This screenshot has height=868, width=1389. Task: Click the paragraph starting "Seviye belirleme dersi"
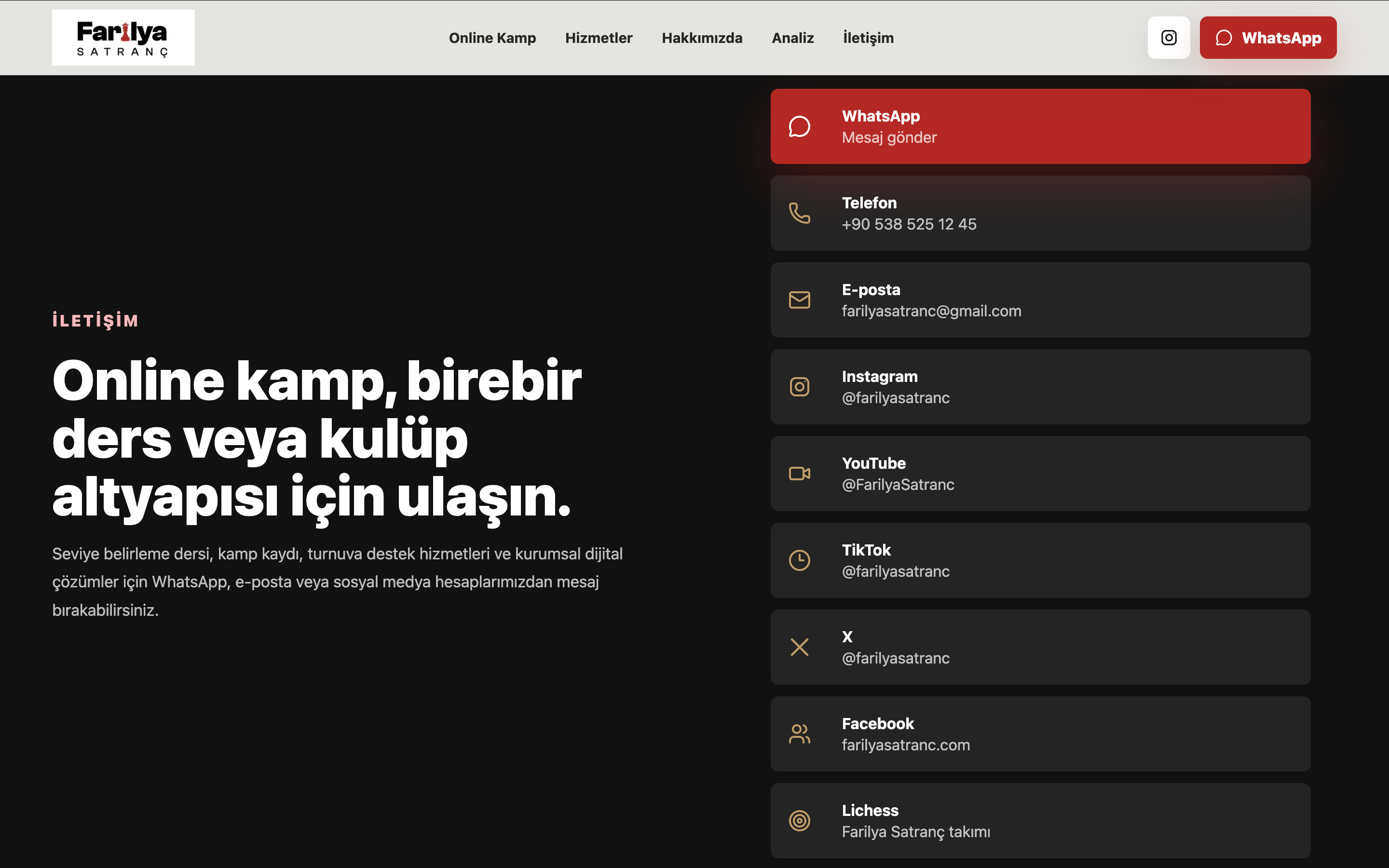click(337, 582)
